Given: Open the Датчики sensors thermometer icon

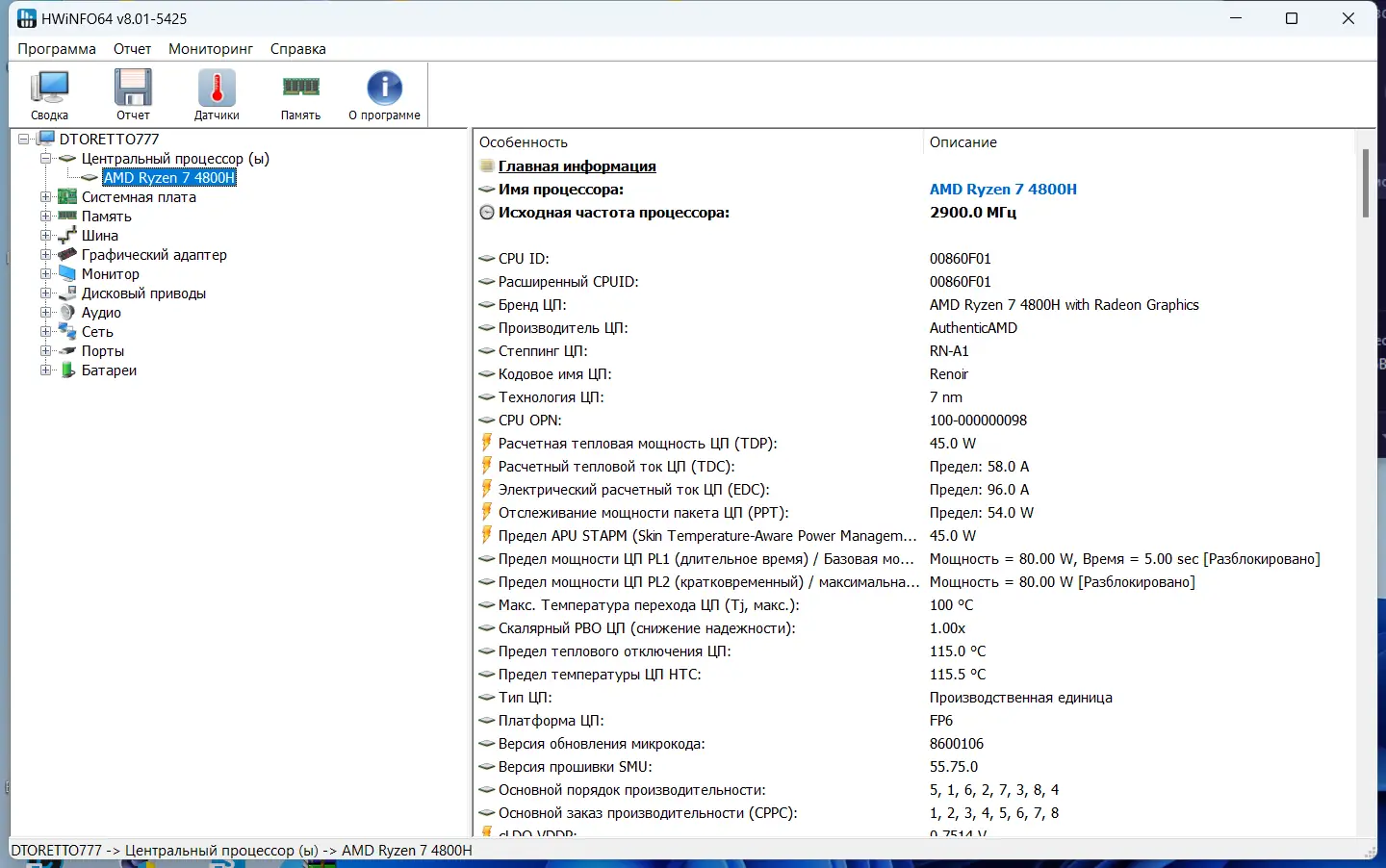Looking at the screenshot, I should click(x=217, y=94).
